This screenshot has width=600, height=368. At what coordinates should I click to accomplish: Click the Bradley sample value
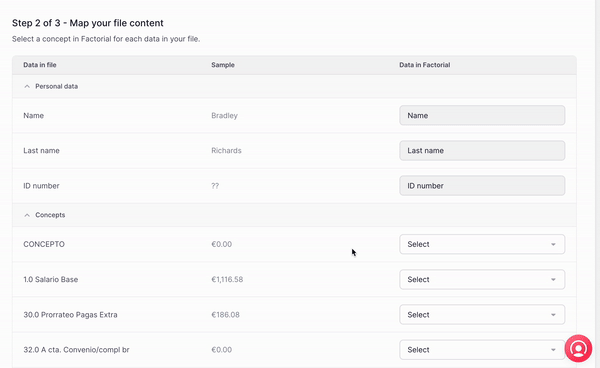pyautogui.click(x=224, y=116)
